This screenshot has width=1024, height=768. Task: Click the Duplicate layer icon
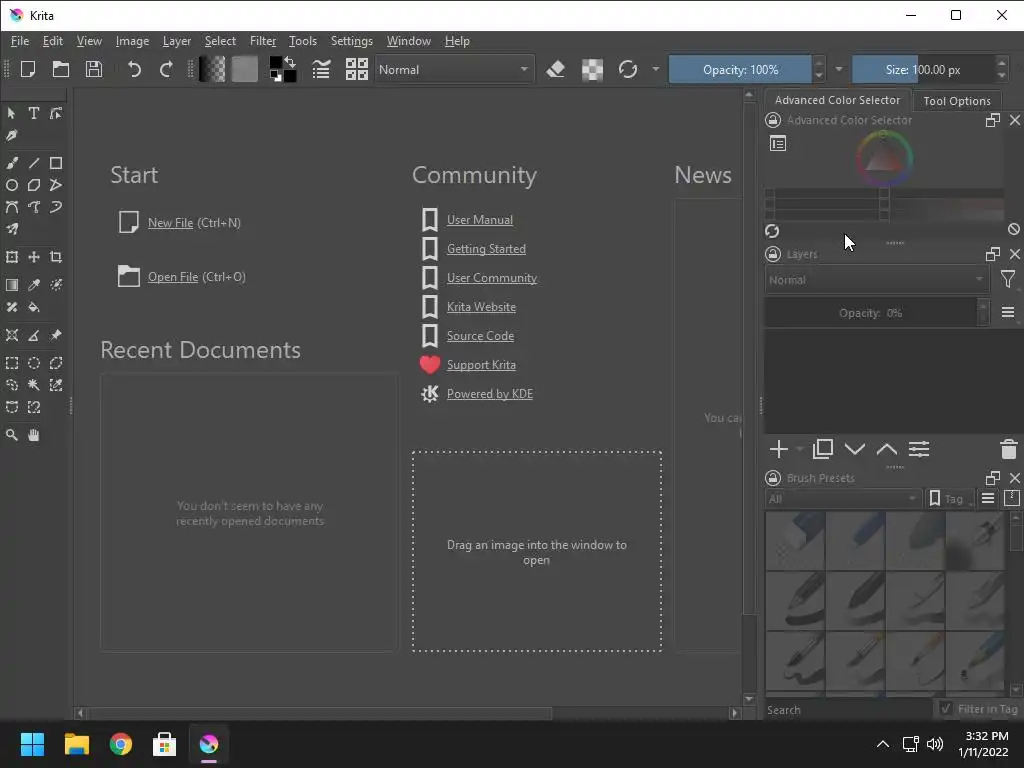pyautogui.click(x=823, y=449)
